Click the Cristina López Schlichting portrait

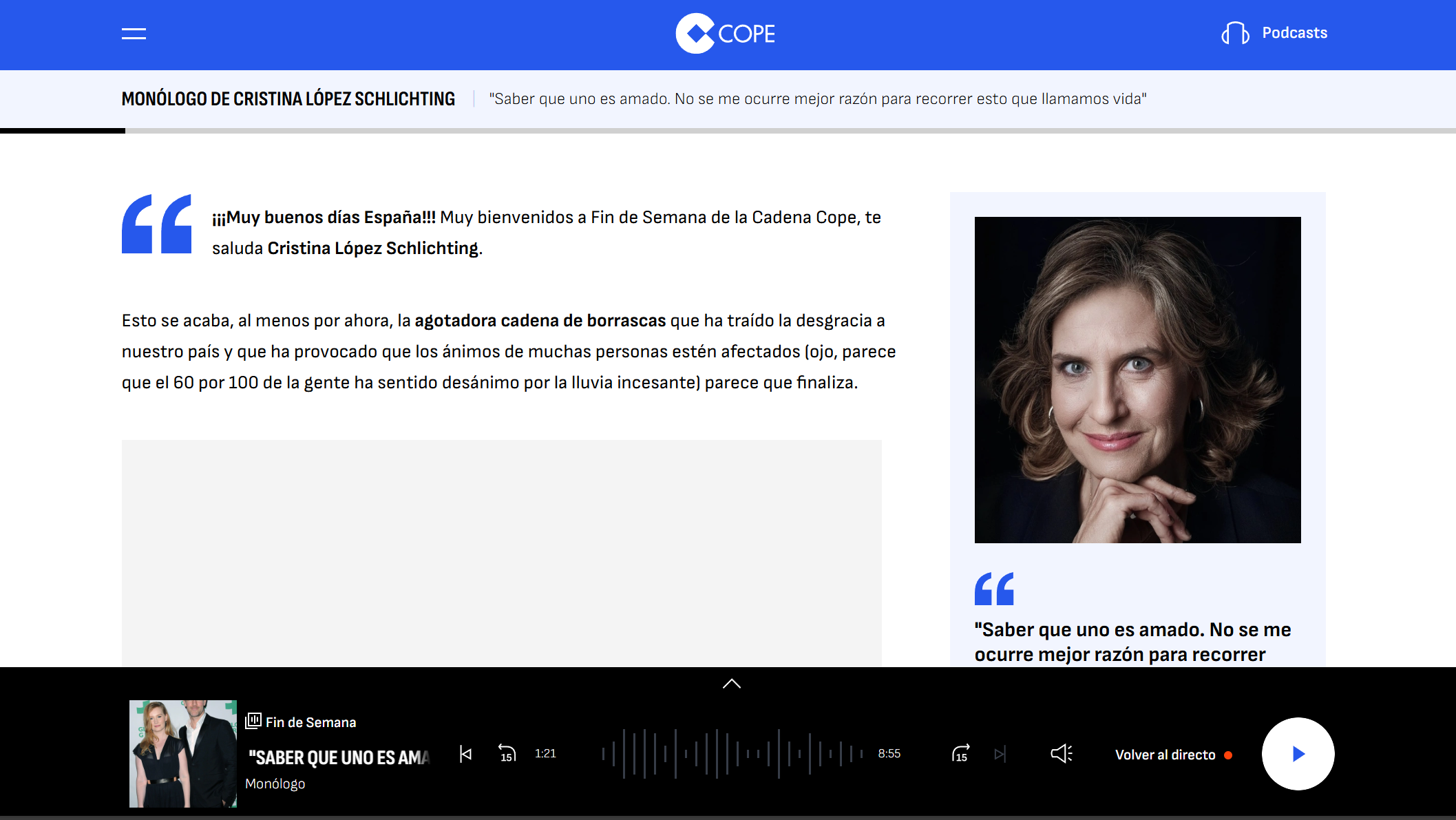[x=1137, y=379]
